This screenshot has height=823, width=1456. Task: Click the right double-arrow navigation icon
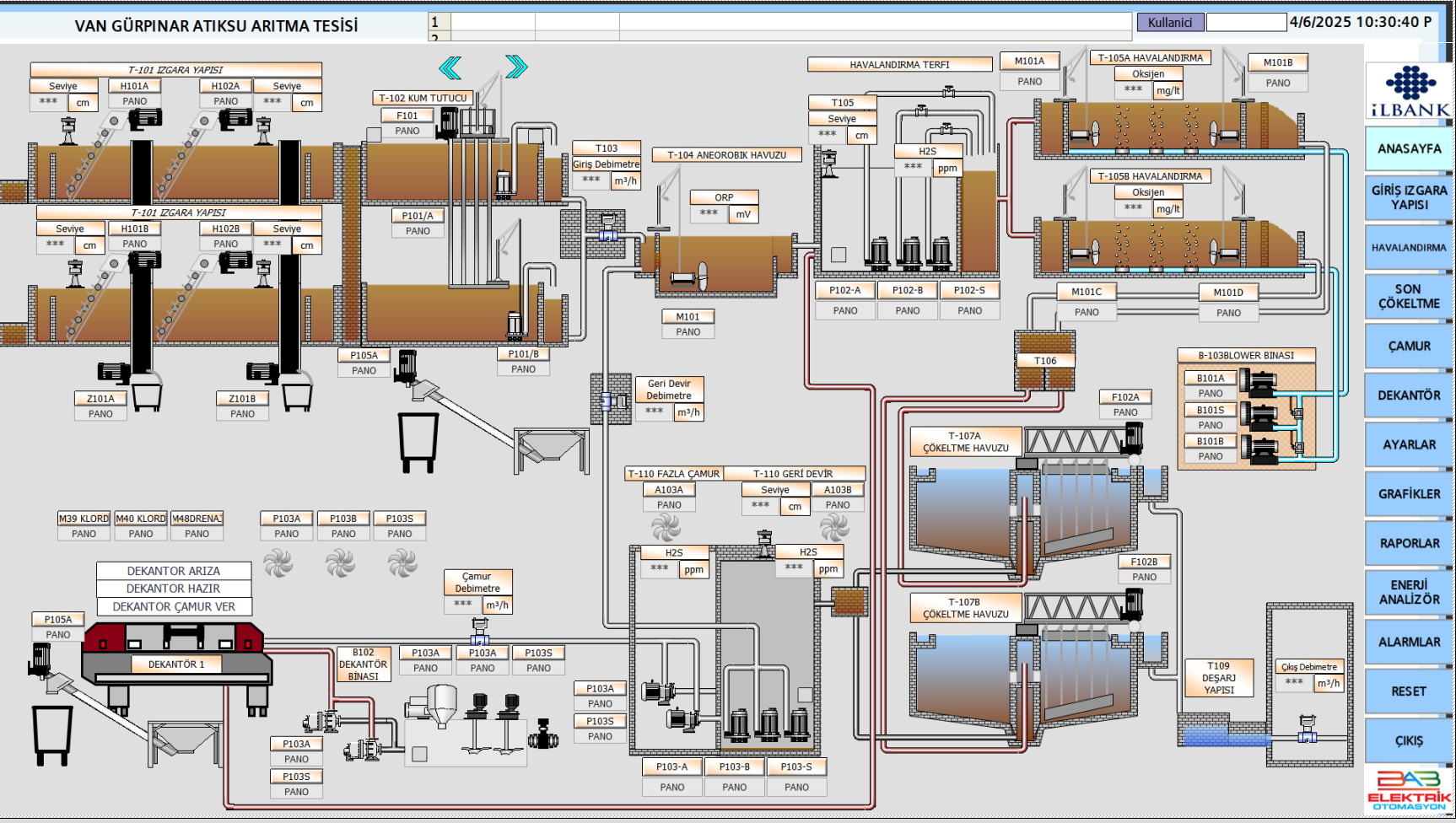click(x=516, y=67)
